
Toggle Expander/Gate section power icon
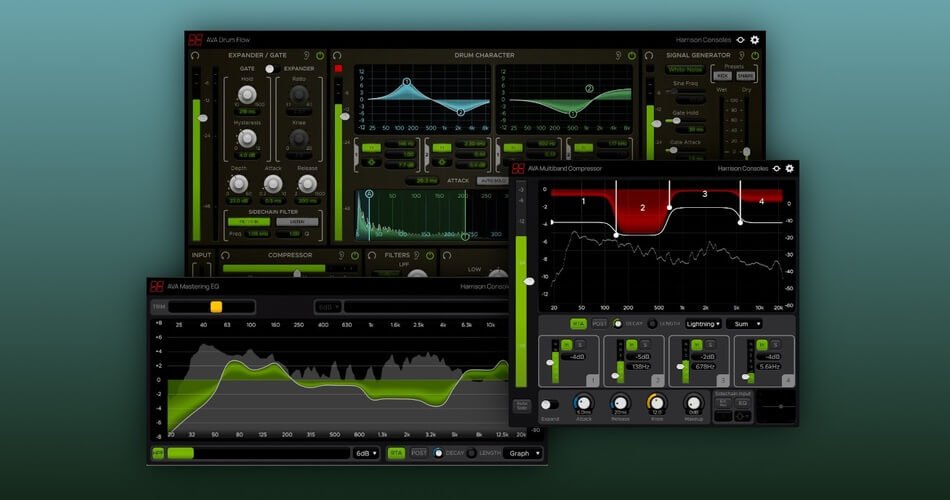321,55
